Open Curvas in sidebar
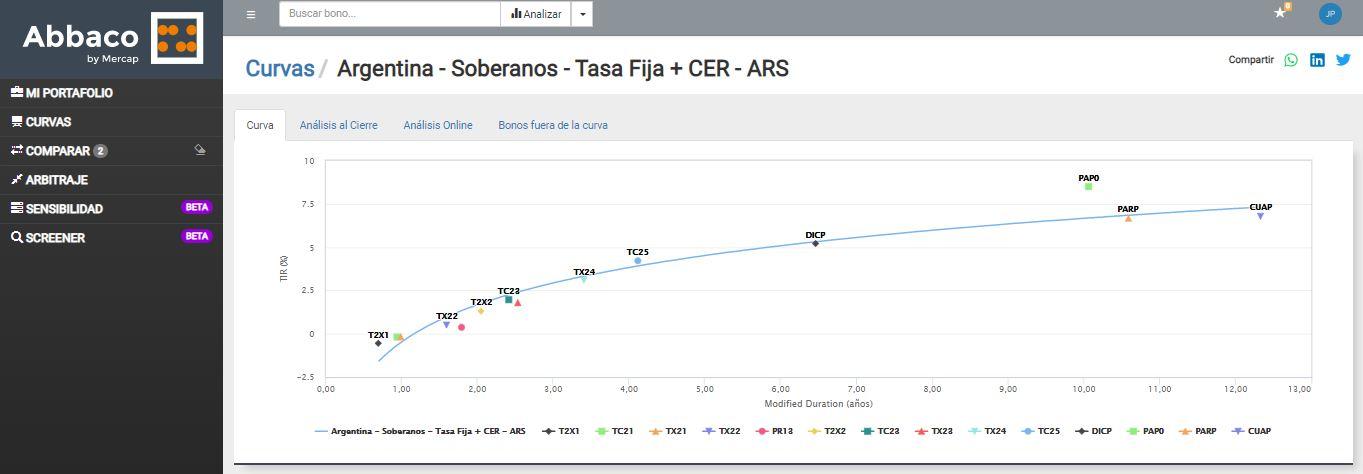1363x474 pixels. (111, 122)
